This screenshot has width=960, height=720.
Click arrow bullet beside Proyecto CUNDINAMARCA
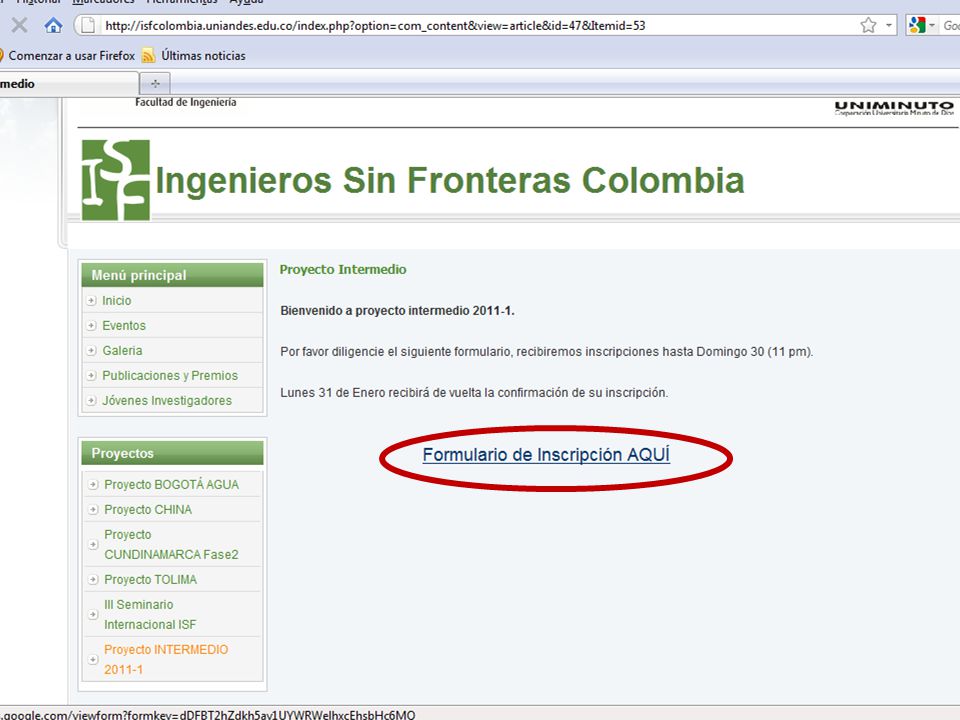93,544
